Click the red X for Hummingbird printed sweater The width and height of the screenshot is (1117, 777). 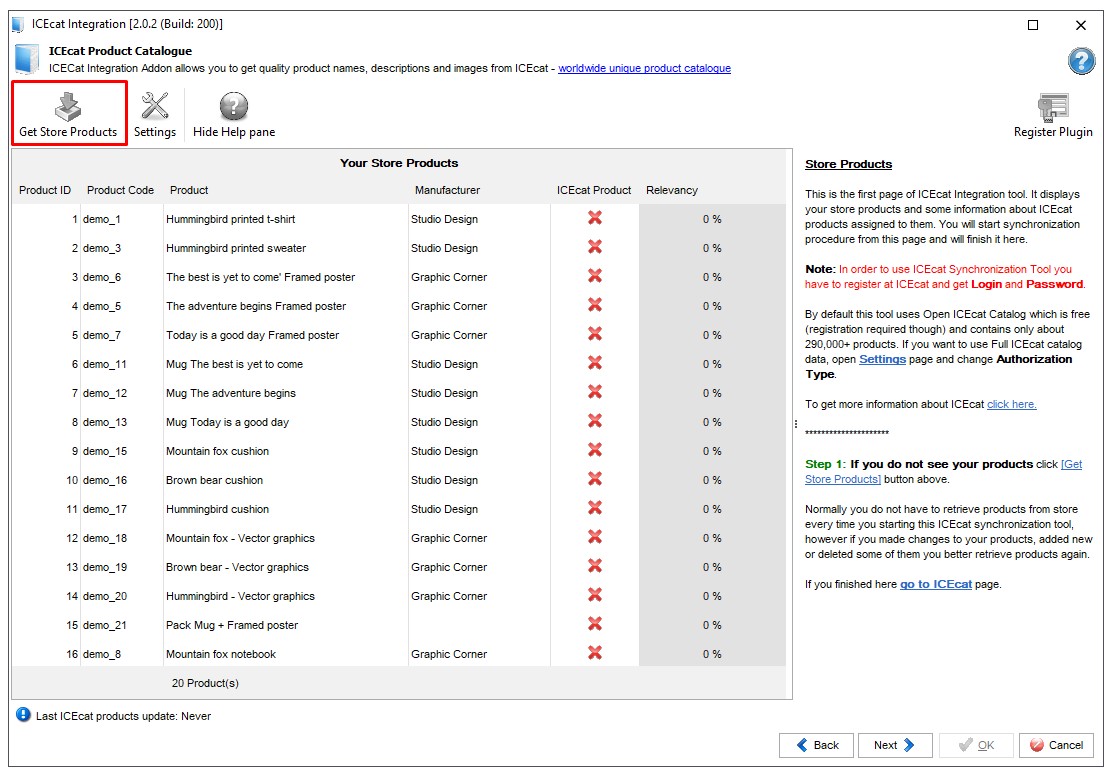point(595,247)
